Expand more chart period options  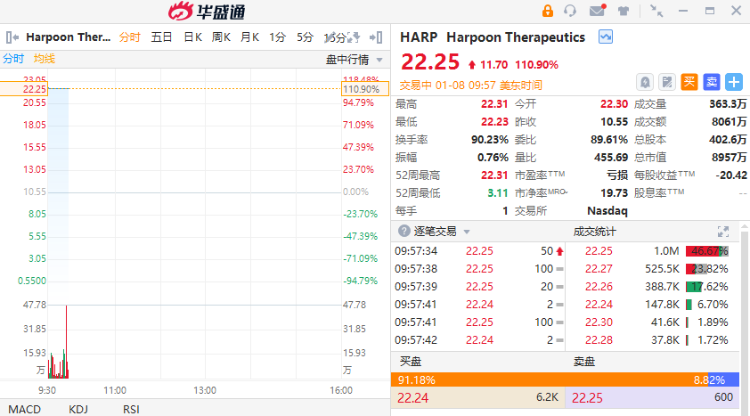click(x=359, y=37)
